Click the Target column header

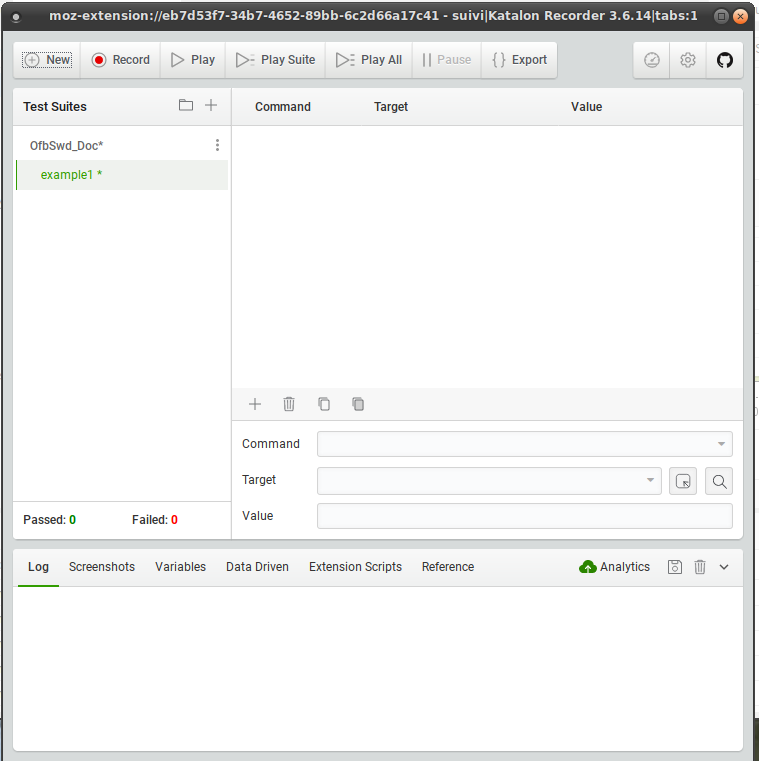391,107
